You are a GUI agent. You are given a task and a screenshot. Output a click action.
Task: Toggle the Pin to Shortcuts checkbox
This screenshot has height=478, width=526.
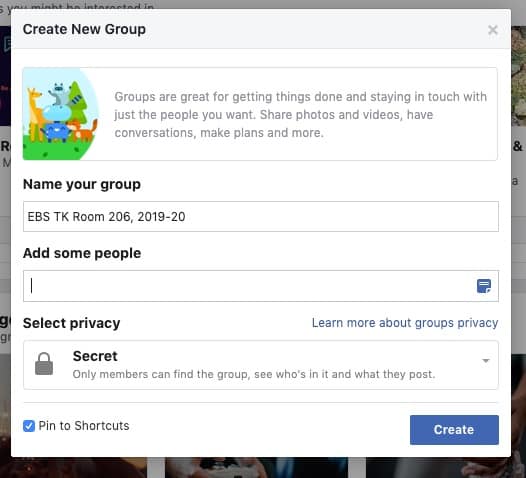[29, 426]
